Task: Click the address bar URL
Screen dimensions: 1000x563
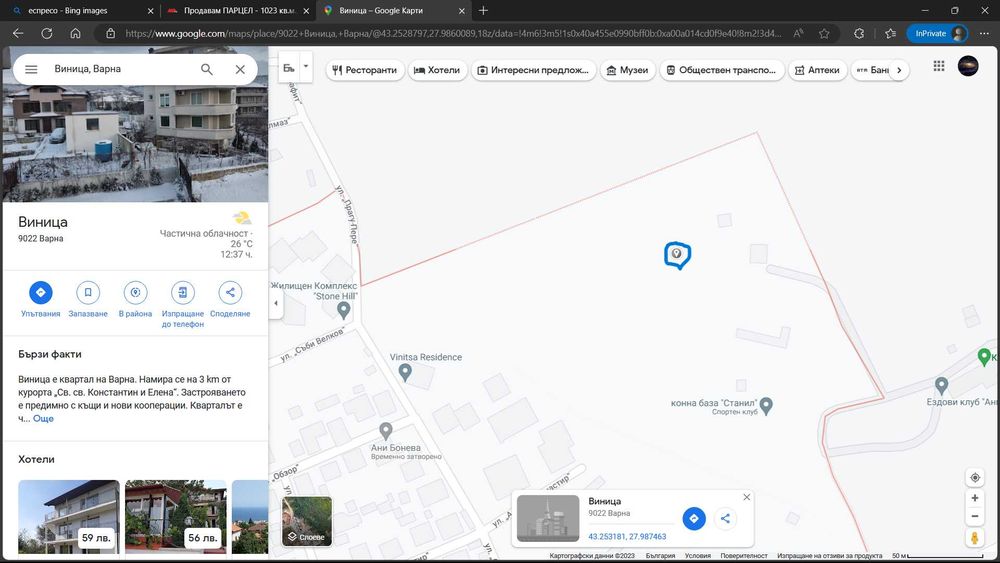Action: coord(453,33)
